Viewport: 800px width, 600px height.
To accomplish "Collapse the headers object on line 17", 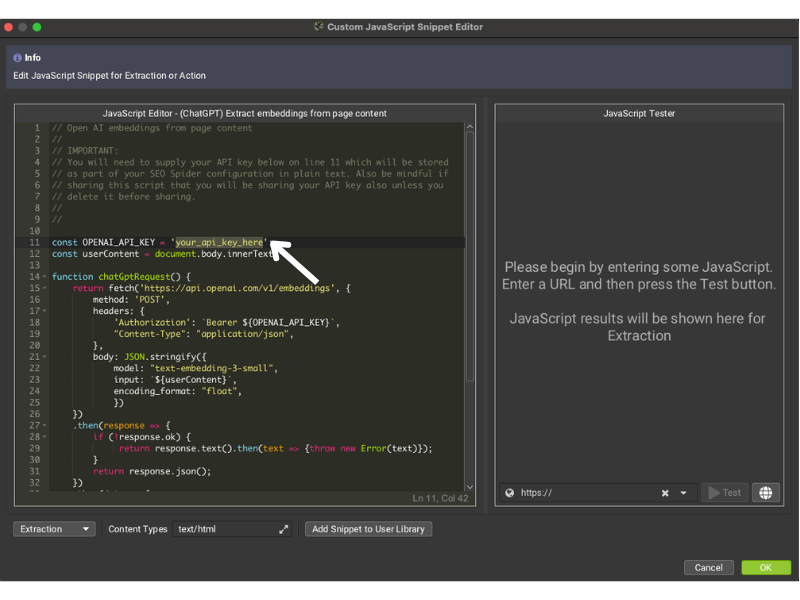I will 43,311.
